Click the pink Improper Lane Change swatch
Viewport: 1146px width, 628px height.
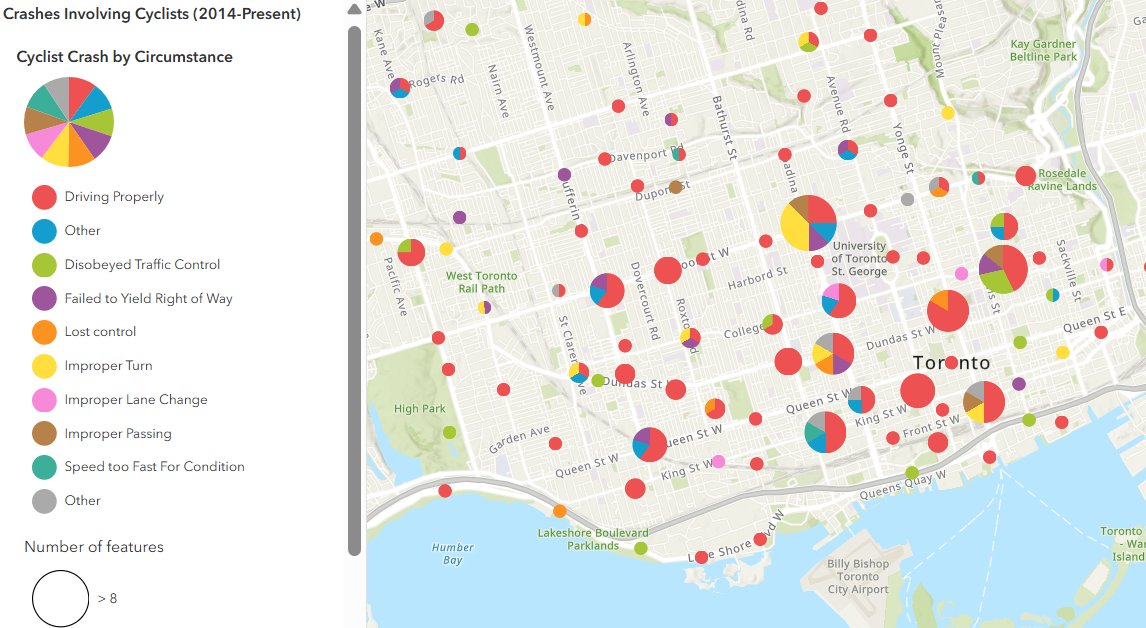pos(45,400)
